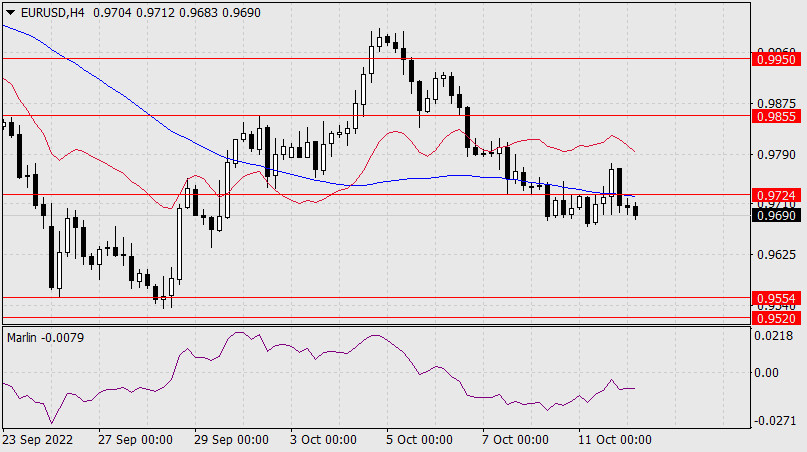This screenshot has width=807, height=452.
Task: Click the Marlin -0.0079 indicator label
Action: point(45,338)
